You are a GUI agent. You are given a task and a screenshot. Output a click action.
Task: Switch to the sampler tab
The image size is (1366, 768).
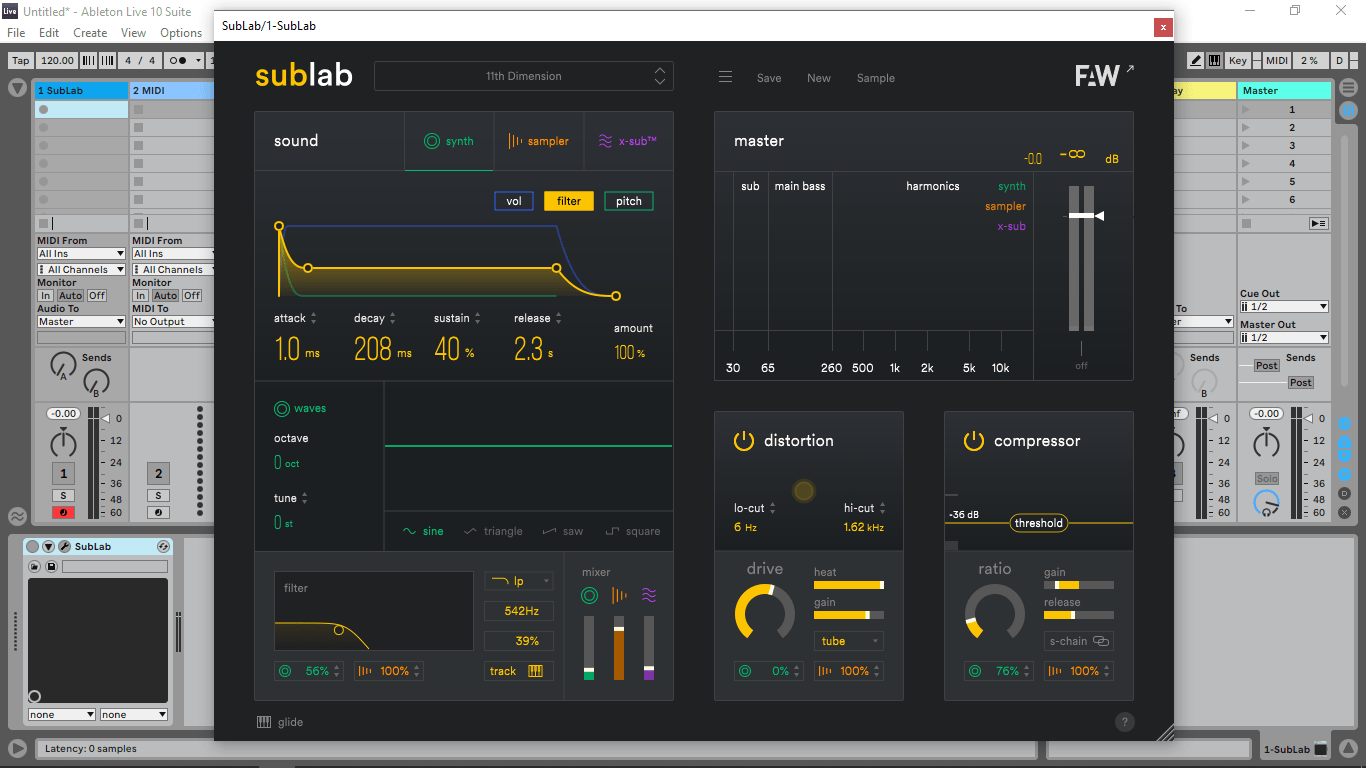(538, 141)
